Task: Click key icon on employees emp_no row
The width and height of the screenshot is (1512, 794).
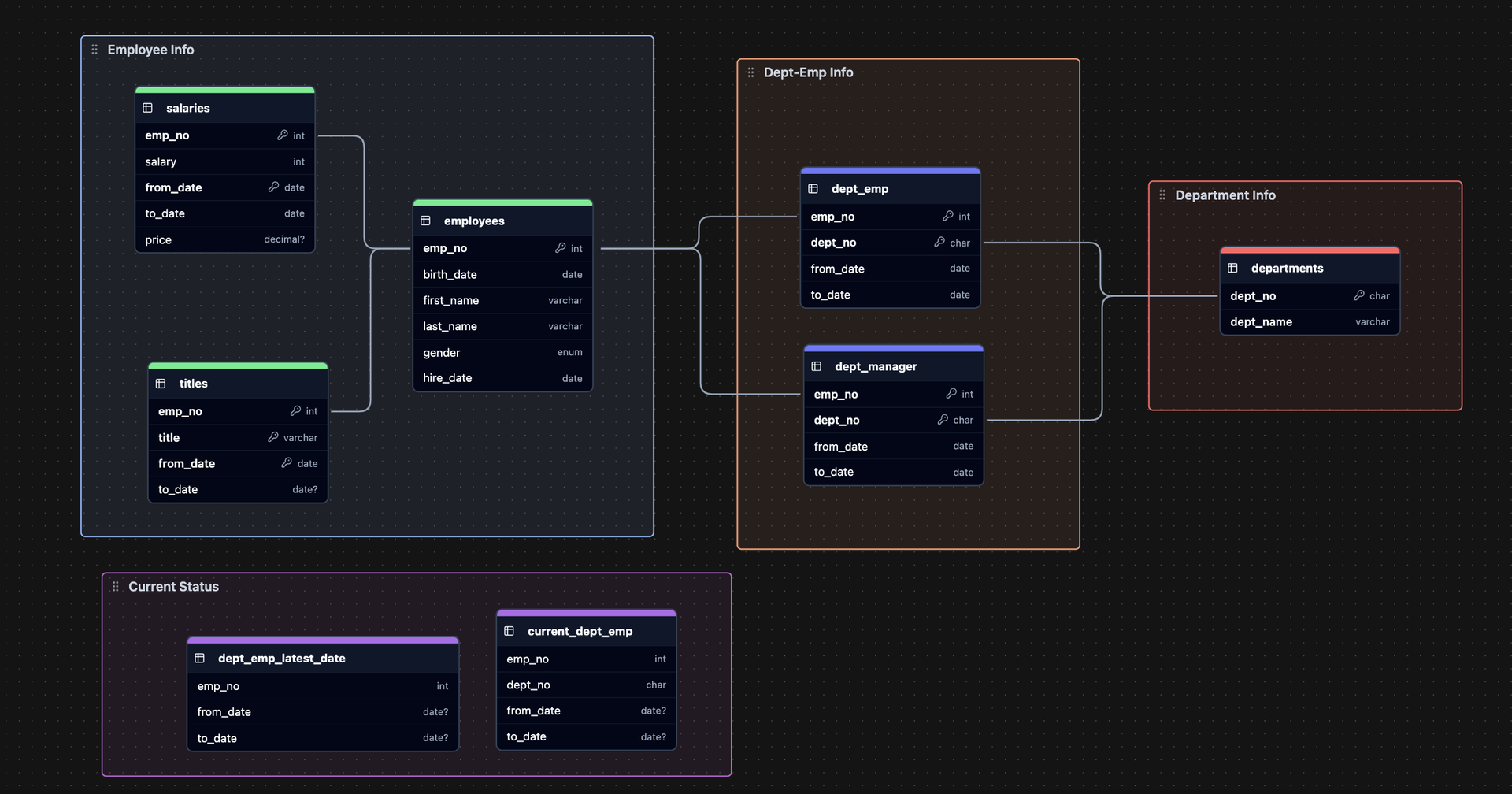Action: [x=560, y=248]
